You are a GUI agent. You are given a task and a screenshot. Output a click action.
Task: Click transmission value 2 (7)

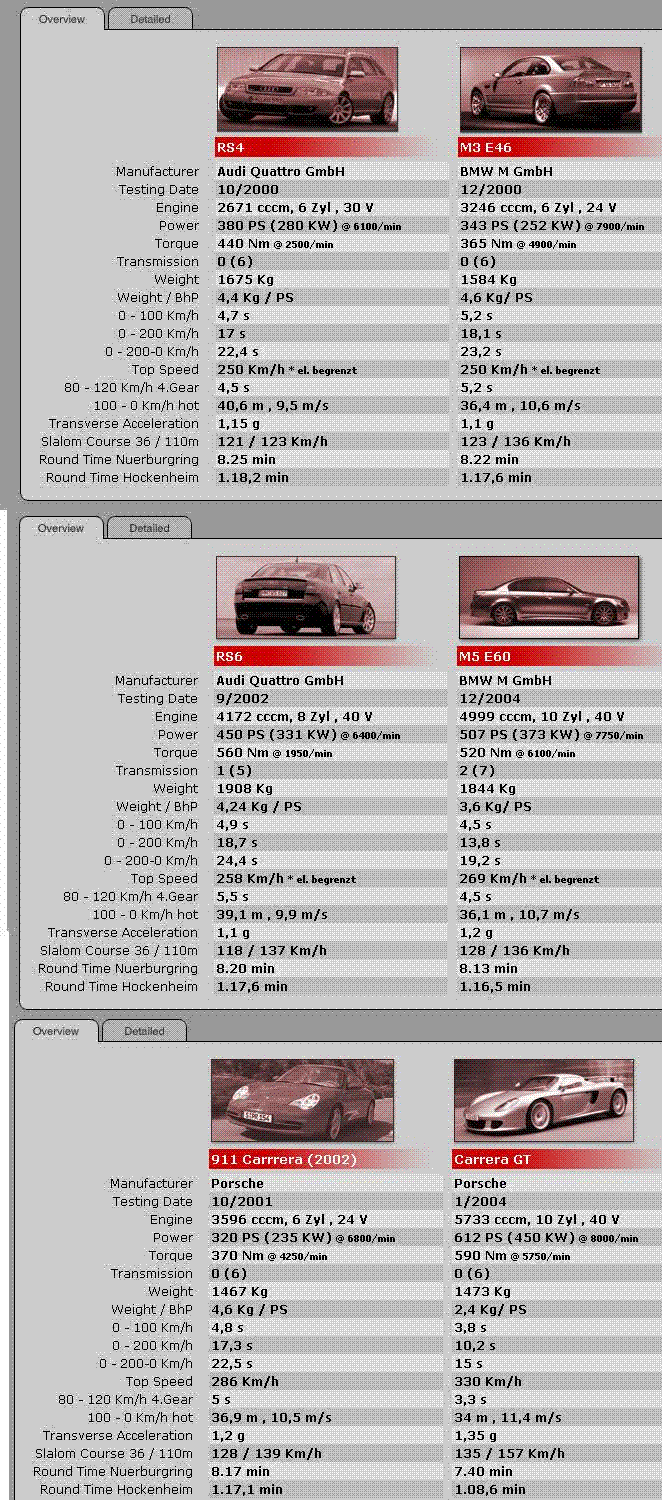477,771
